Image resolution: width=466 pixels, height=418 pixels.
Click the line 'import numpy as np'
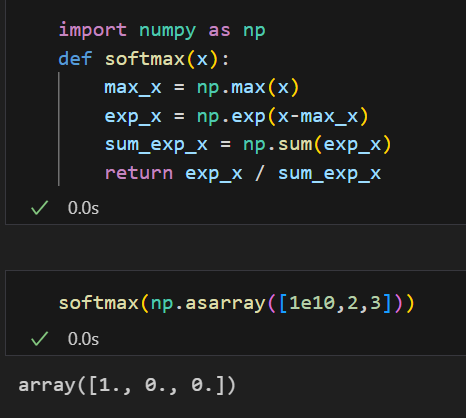pyautogui.click(x=162, y=30)
